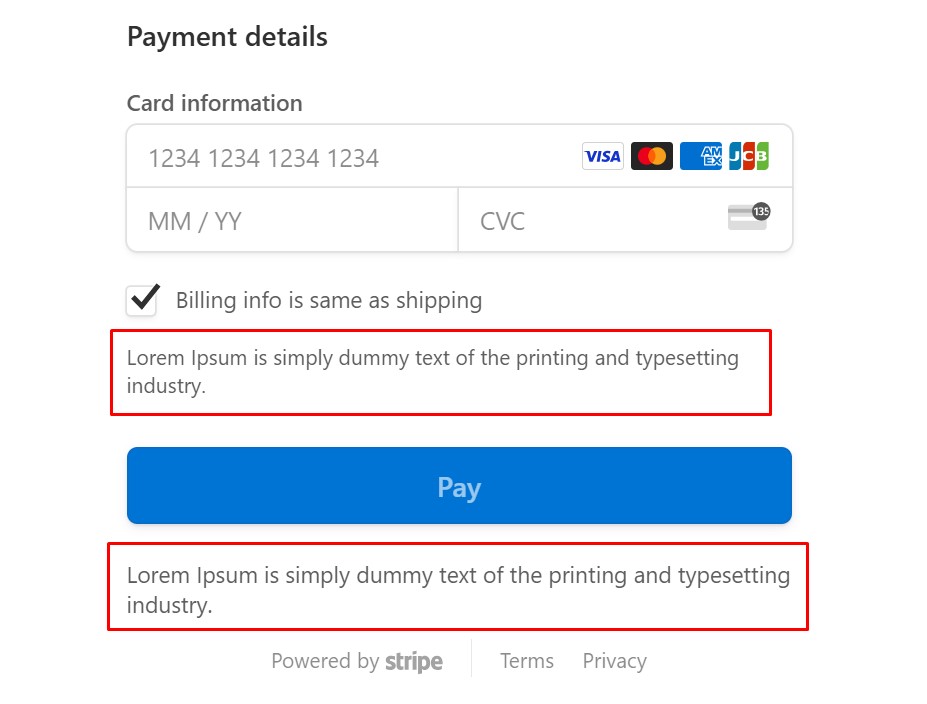Open the Privacy link
Viewport: 927px width, 704px height.
(614, 661)
